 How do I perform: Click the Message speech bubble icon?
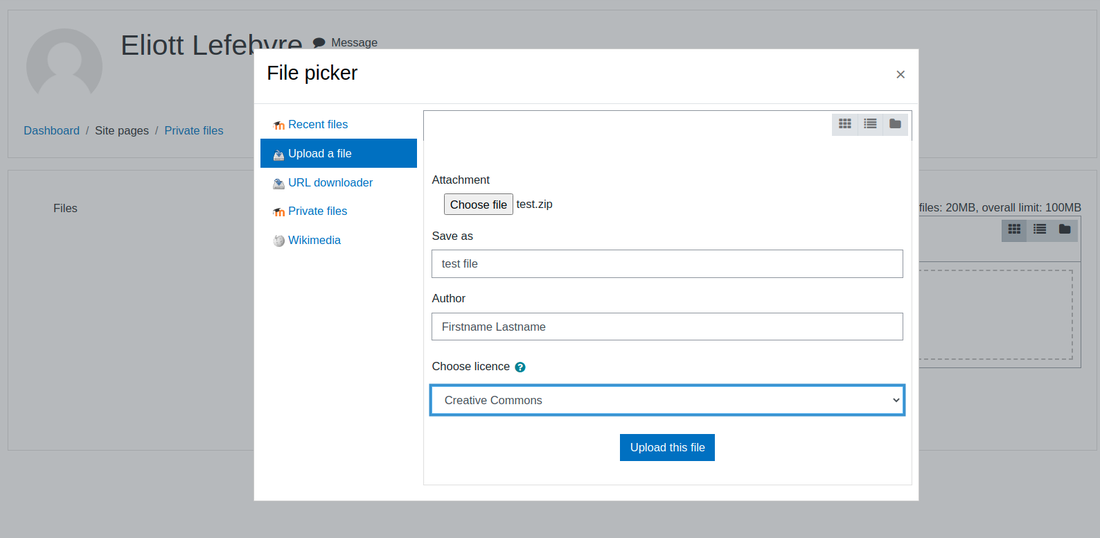(x=319, y=43)
